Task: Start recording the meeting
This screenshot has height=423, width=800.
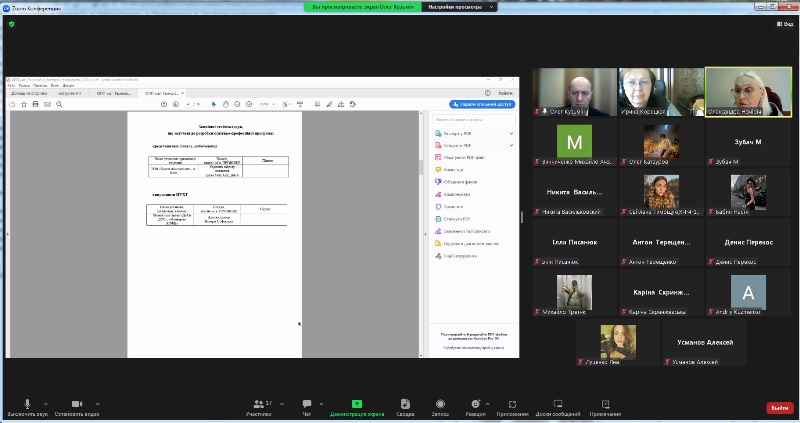Action: pyautogui.click(x=440, y=404)
